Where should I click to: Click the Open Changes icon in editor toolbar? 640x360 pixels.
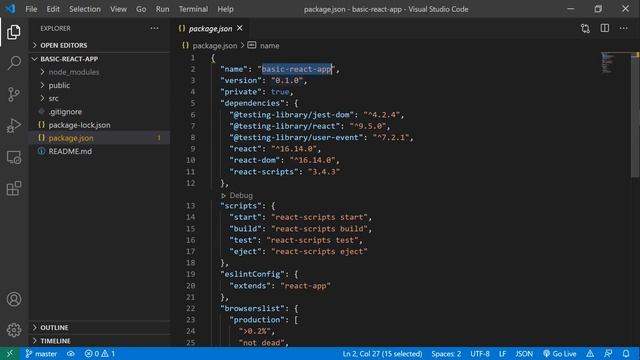click(x=585, y=28)
